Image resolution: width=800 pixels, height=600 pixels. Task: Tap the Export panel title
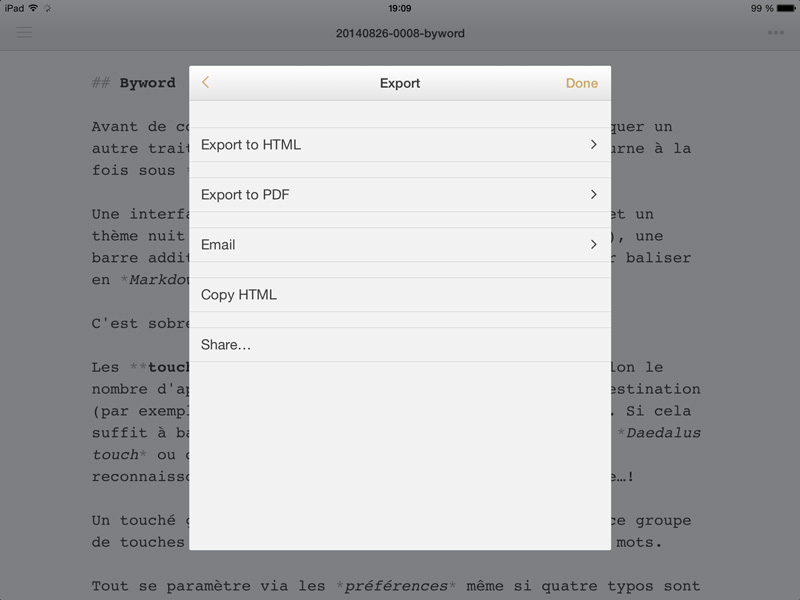(400, 83)
